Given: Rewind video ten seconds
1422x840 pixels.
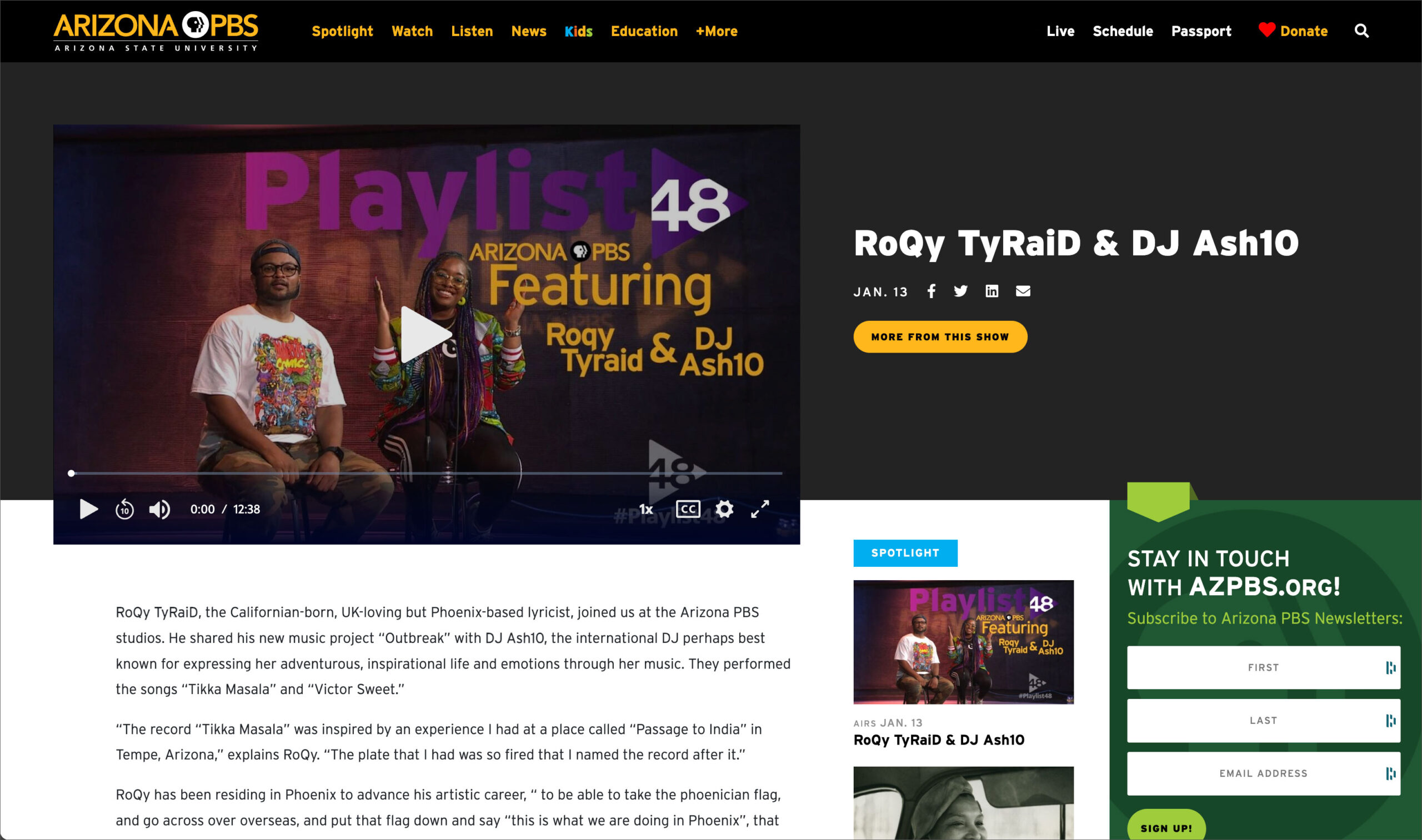Looking at the screenshot, I should coord(124,510).
